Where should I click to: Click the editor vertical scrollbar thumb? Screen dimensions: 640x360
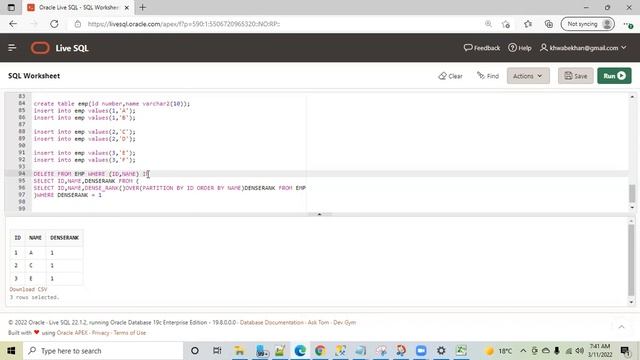(632, 193)
